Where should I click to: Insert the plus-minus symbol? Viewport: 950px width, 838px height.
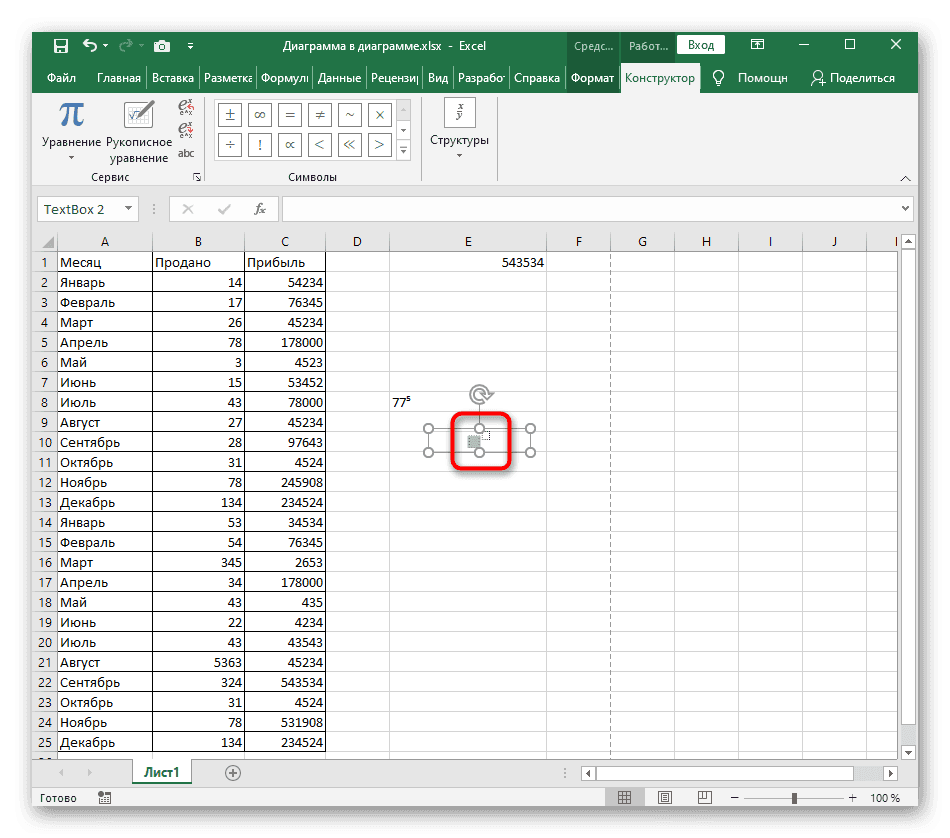point(230,115)
